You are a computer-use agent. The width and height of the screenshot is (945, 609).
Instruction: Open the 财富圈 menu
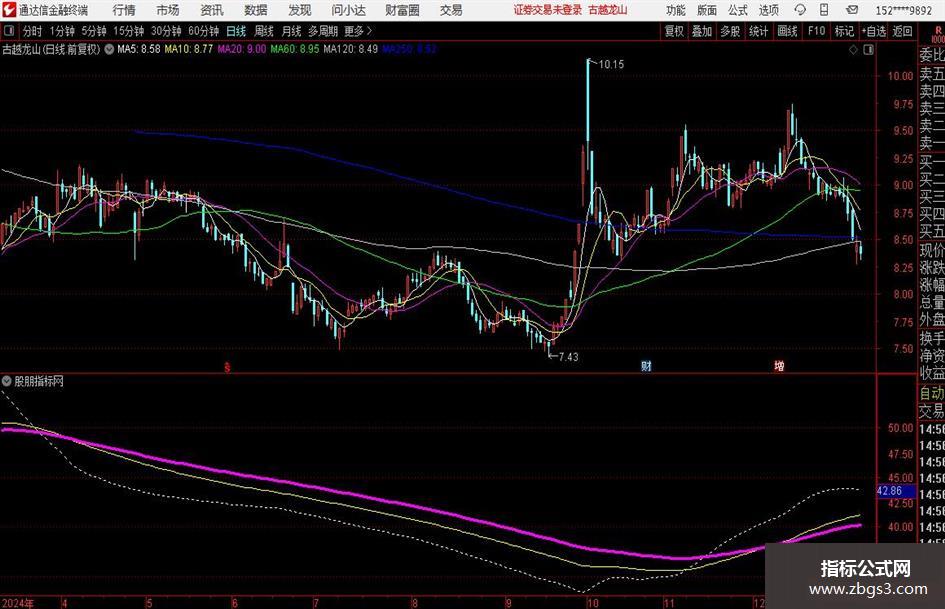point(402,10)
